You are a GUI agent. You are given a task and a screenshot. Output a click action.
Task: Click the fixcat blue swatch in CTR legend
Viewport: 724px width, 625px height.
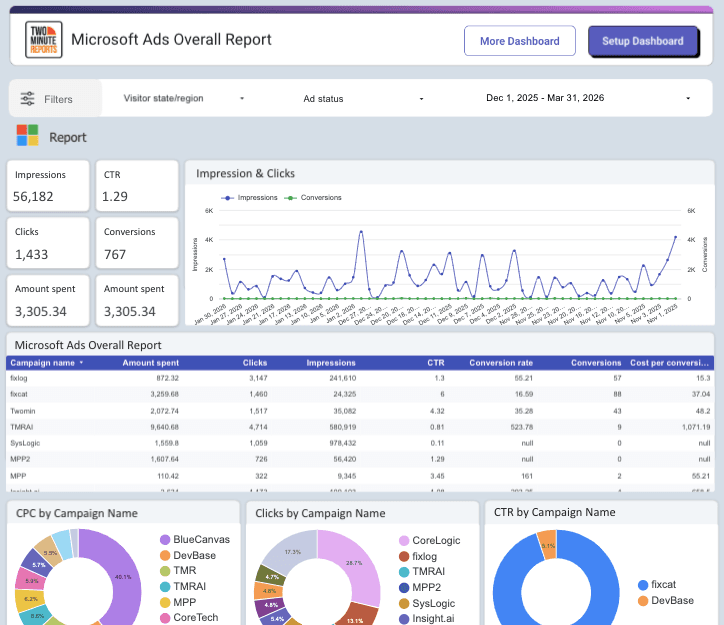tap(643, 585)
